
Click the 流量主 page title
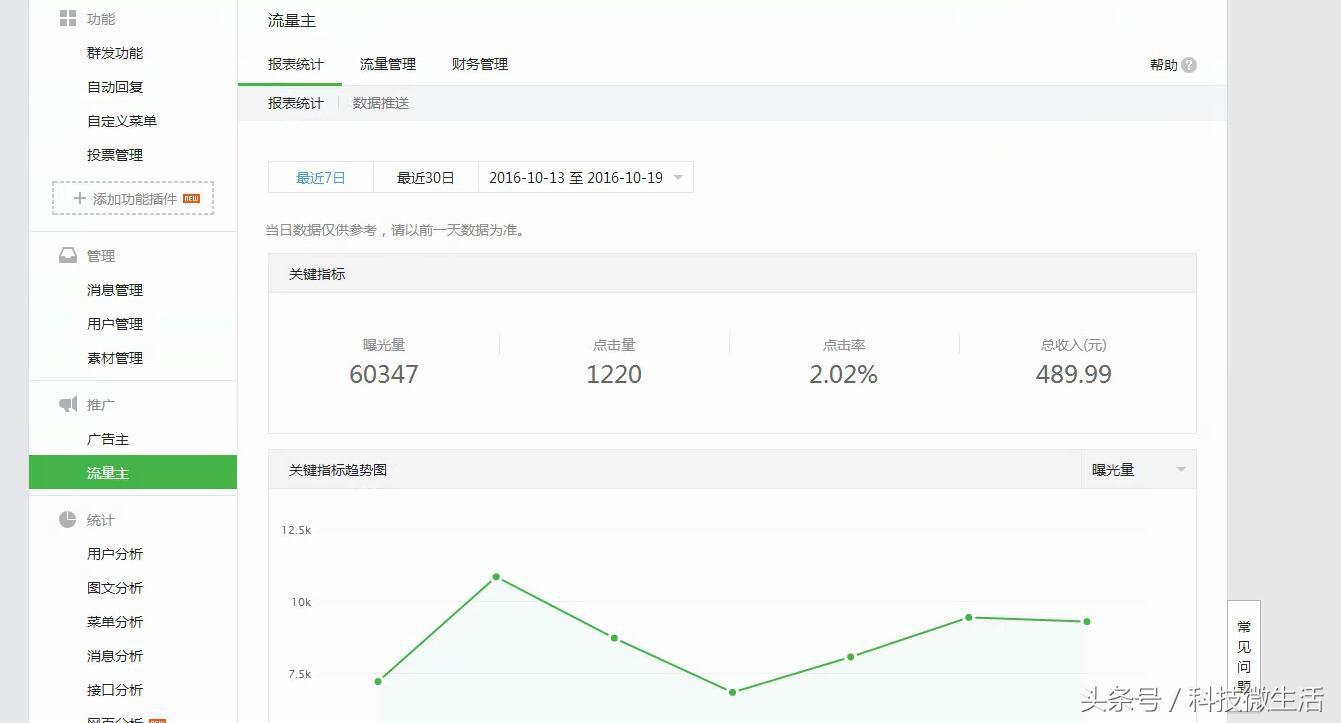pos(292,20)
